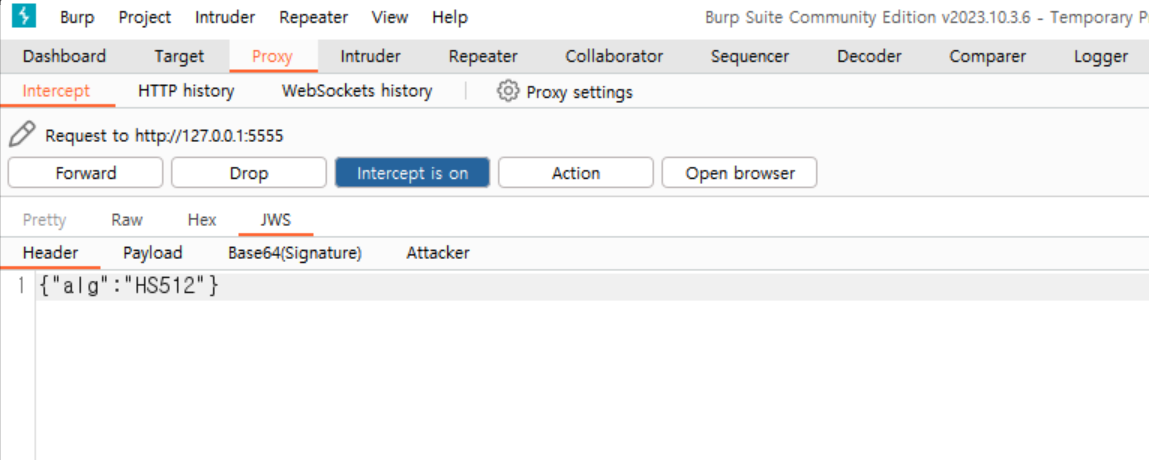Viewport: 1149px width, 460px height.
Task: Drop the intercepted request
Action: click(x=249, y=173)
